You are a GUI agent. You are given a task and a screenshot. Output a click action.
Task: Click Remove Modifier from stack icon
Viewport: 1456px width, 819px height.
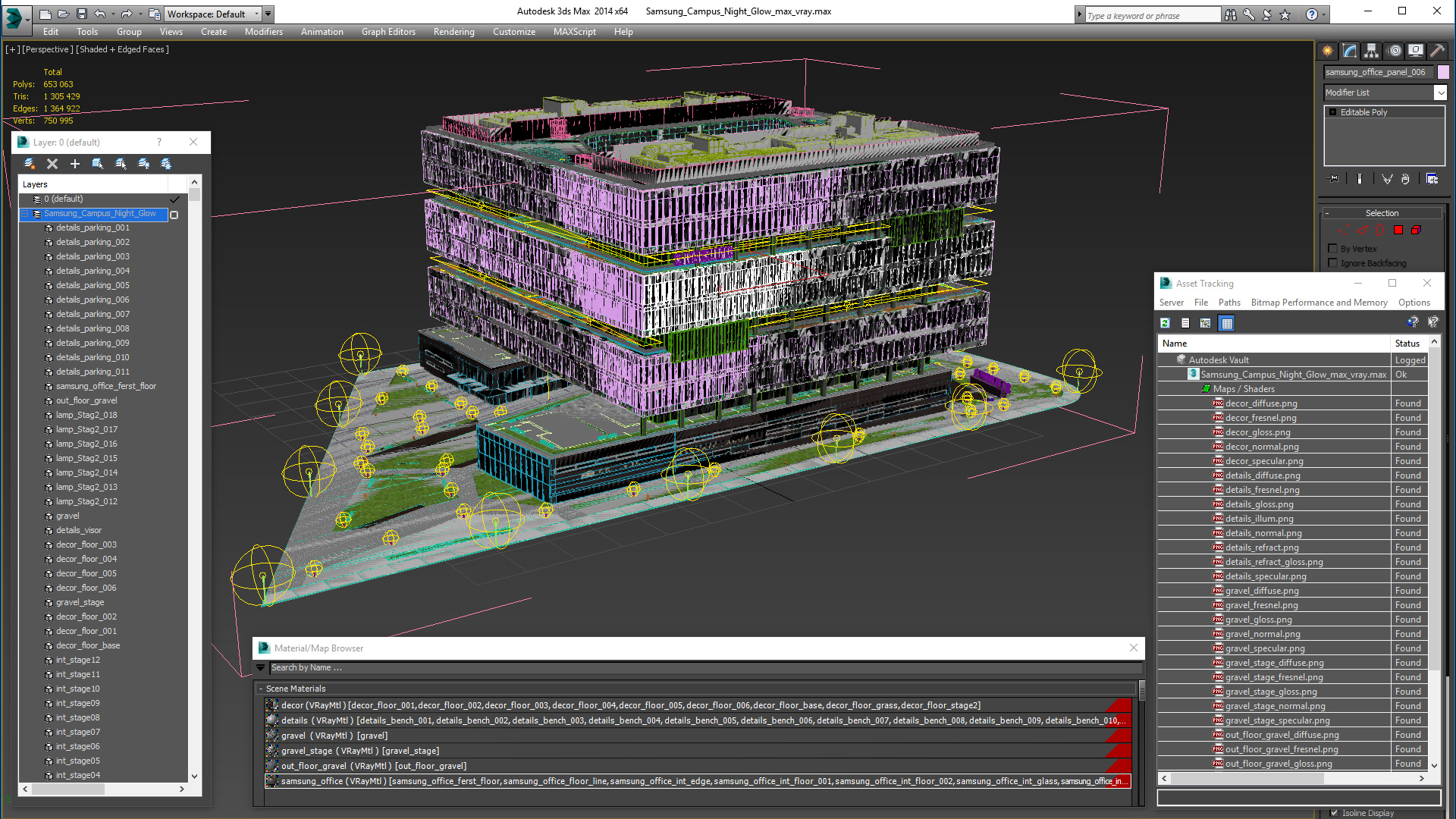[1405, 179]
